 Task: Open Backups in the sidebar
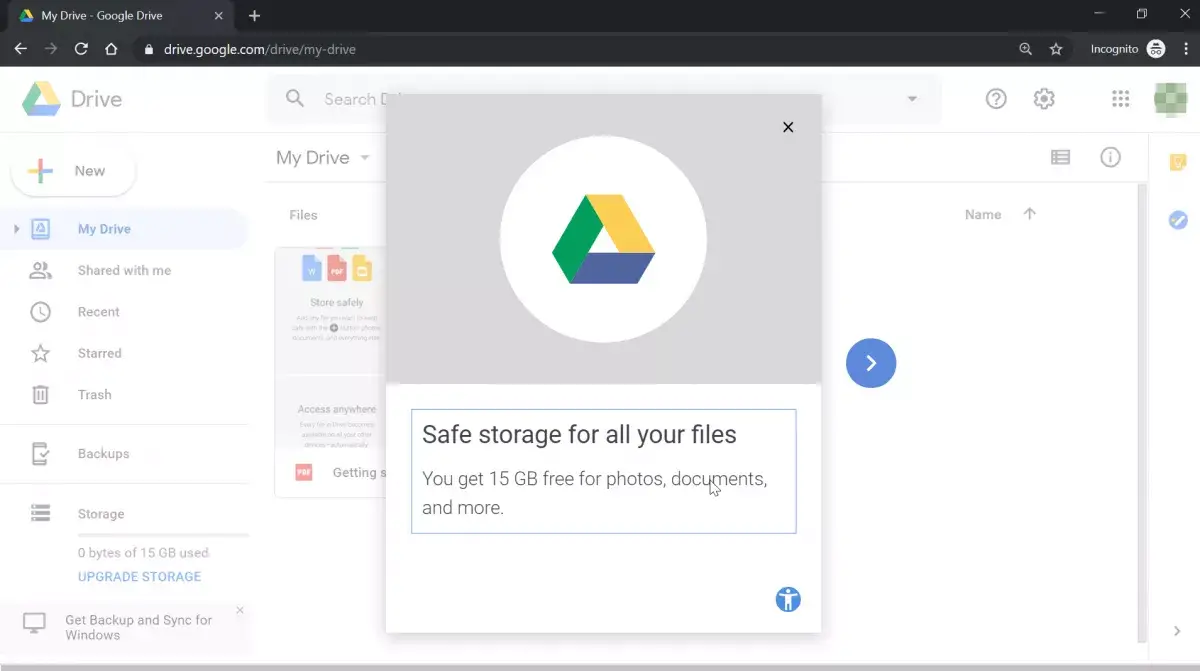coord(103,454)
